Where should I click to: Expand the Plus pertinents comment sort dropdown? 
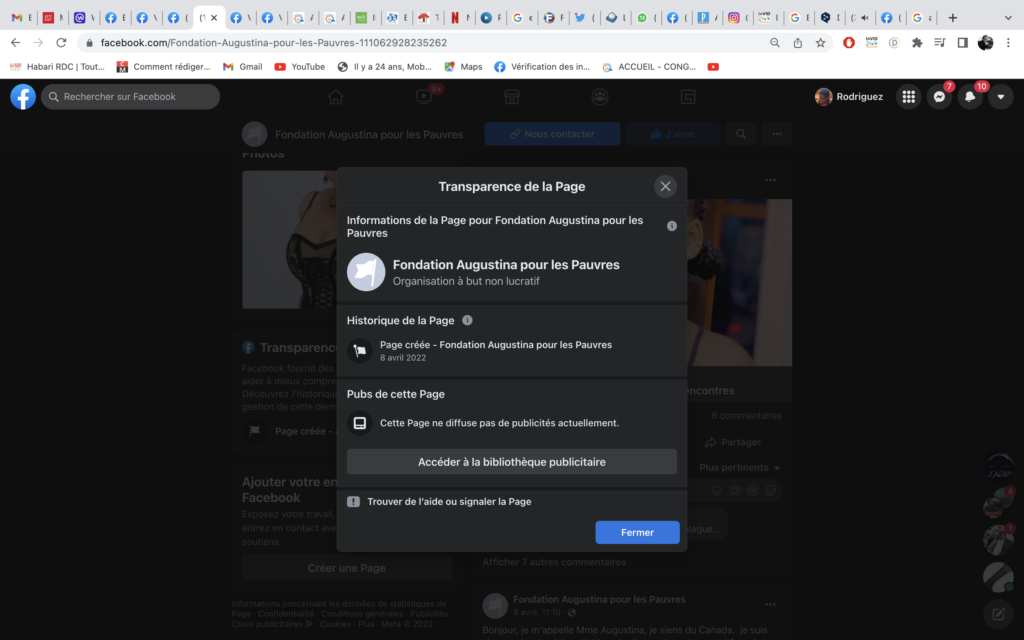(740, 468)
